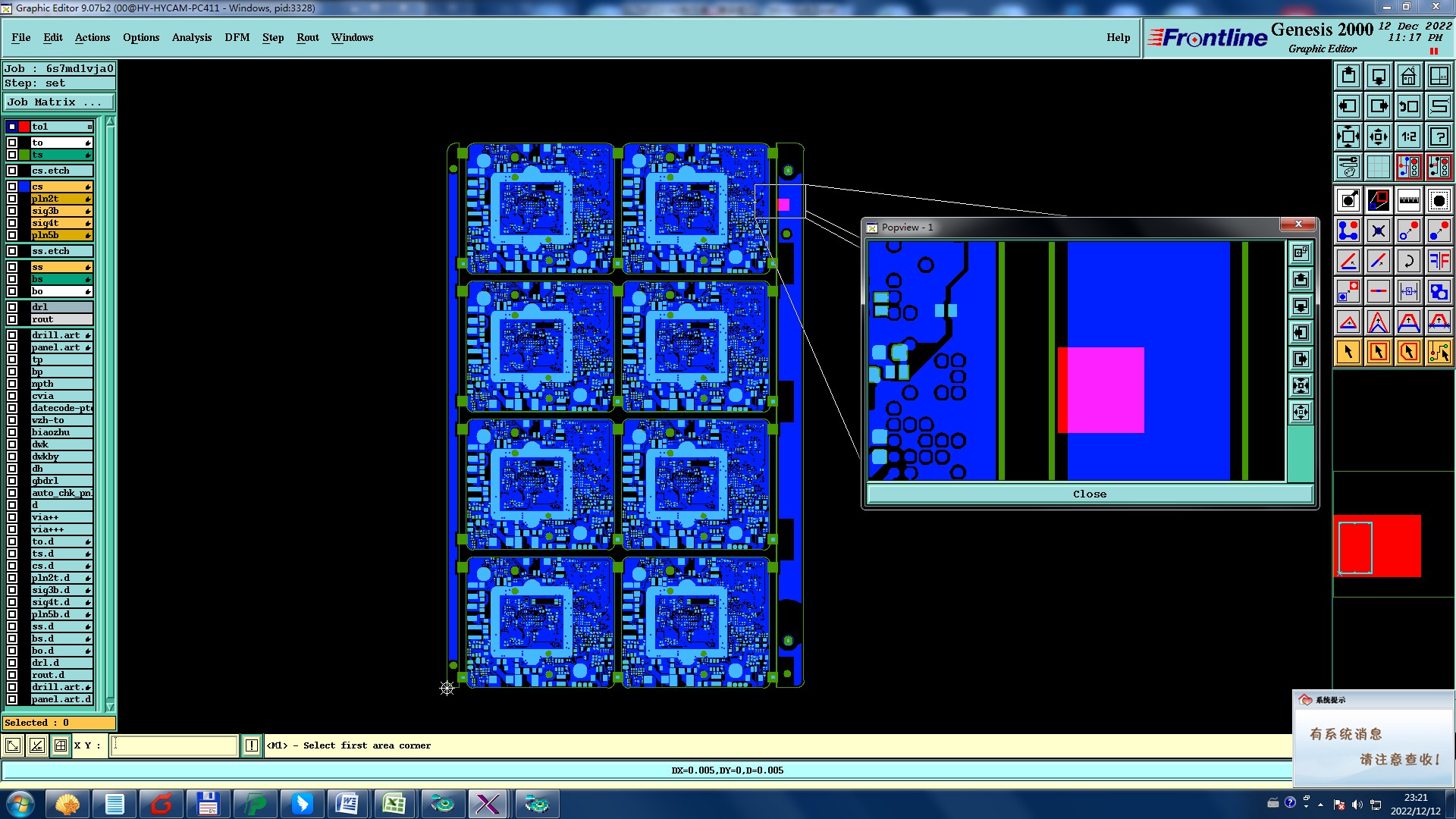The image size is (1456, 819).
Task: Click the mirror F flip icon
Action: point(1439,261)
